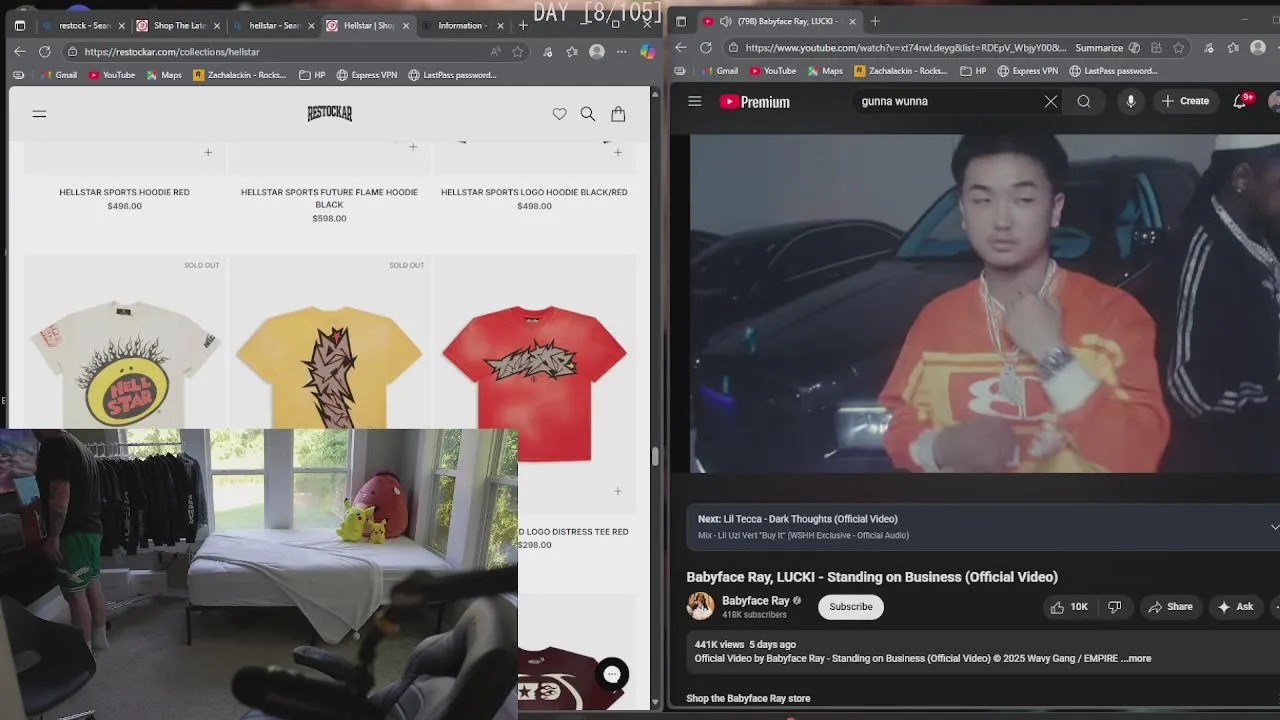This screenshot has width=1280, height=720.
Task: Clear YouTube search text with X
Action: [x=1051, y=101]
